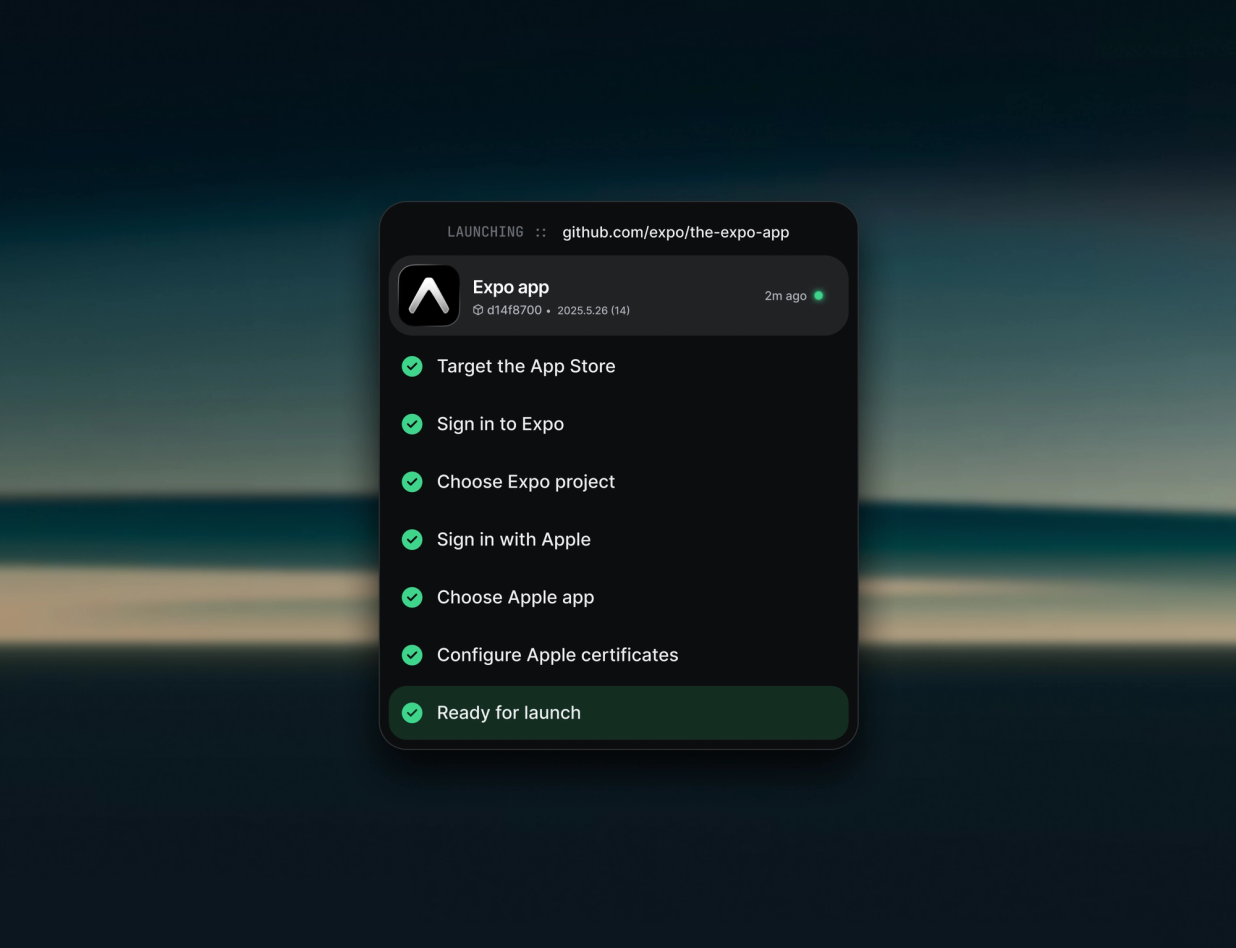Click the green status dot beside 2m ago
Viewport: 1236px width, 948px height.
[x=818, y=296]
